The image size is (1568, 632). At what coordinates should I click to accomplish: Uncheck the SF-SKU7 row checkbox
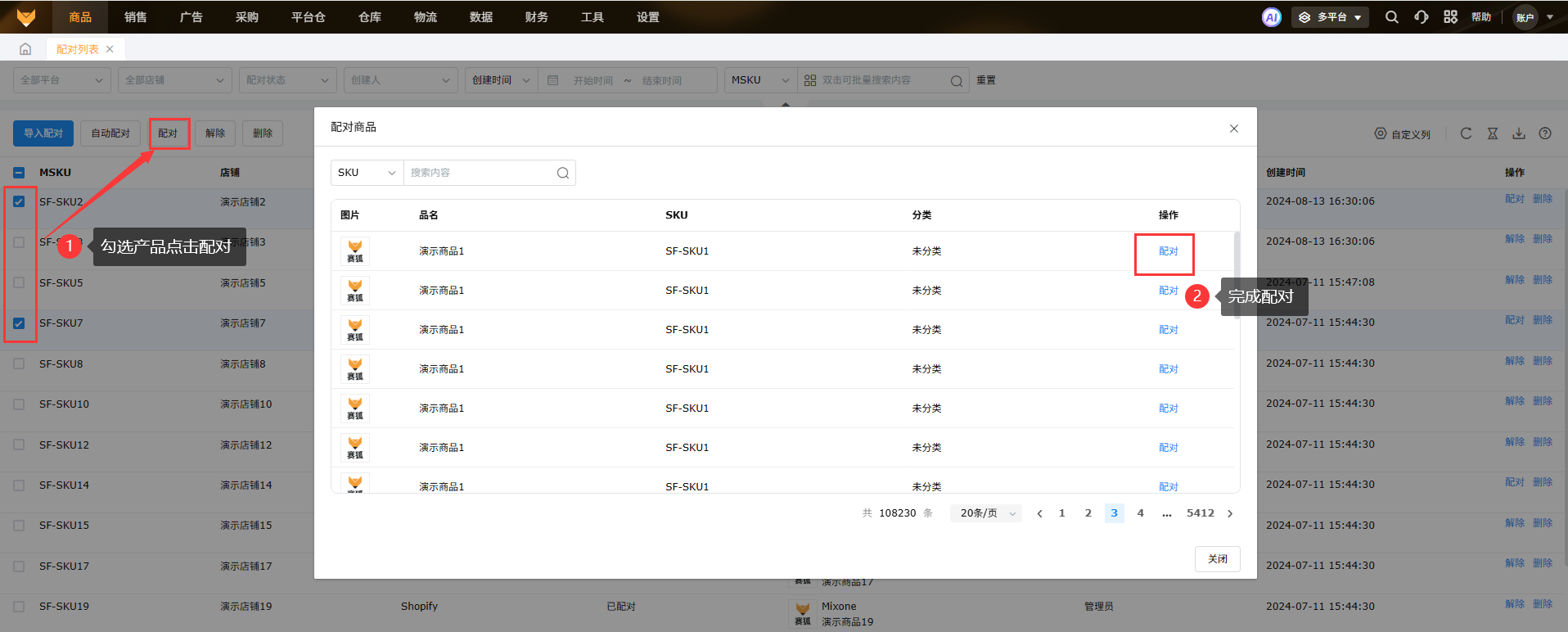(x=19, y=323)
